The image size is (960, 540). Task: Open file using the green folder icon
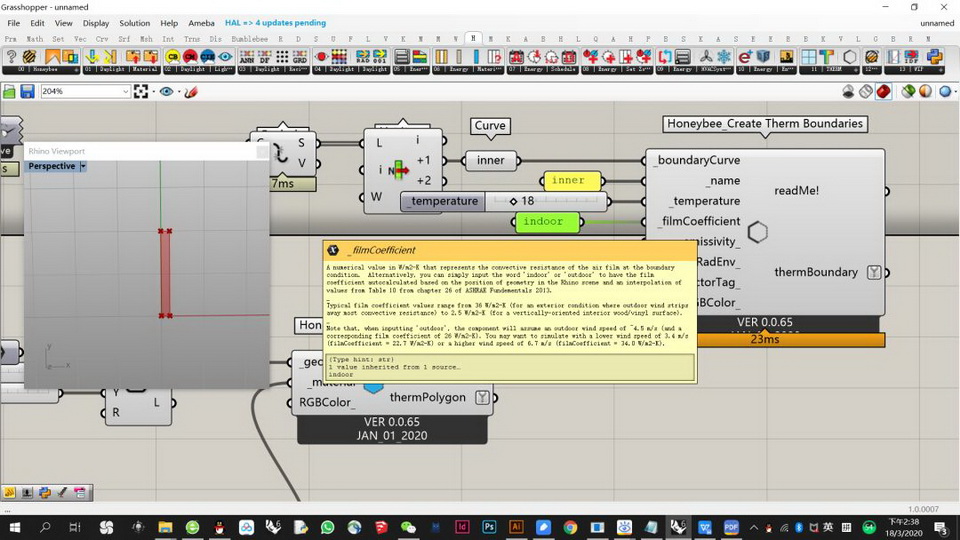(9, 91)
